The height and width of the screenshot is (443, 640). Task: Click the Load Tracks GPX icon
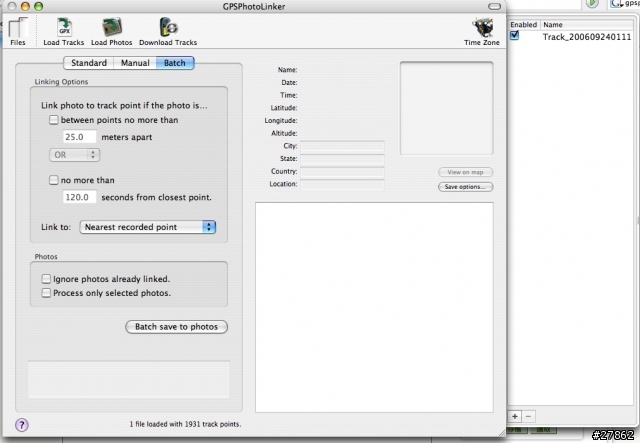64,31
